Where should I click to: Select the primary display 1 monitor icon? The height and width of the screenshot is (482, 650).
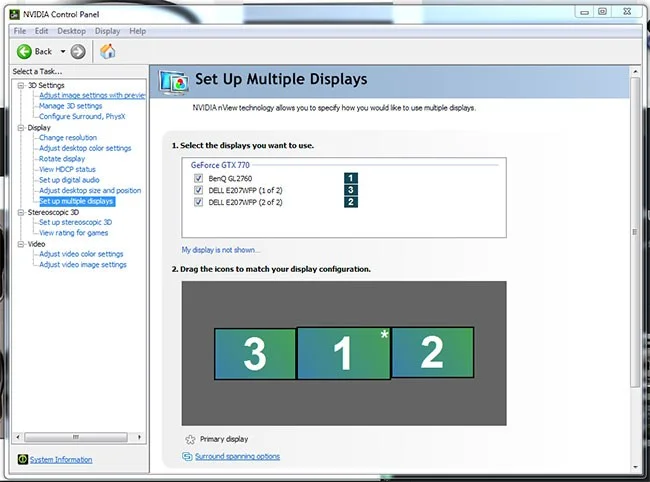click(343, 353)
